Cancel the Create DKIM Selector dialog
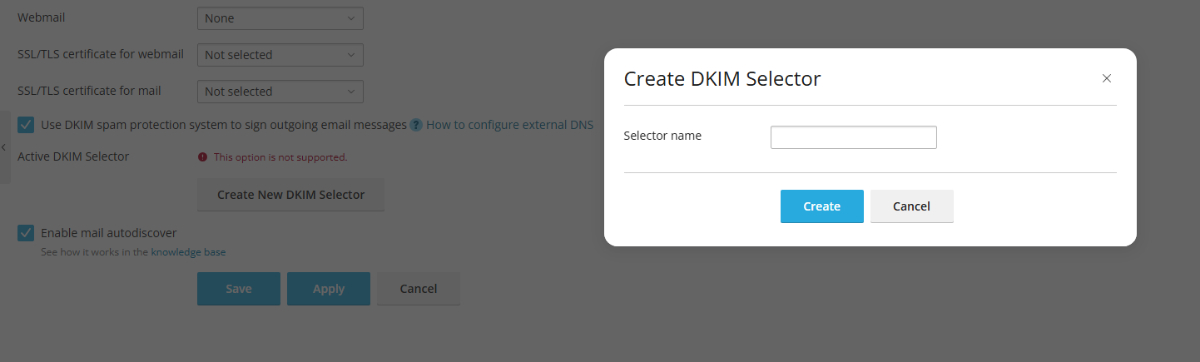The height and width of the screenshot is (362, 1200). 912,206
